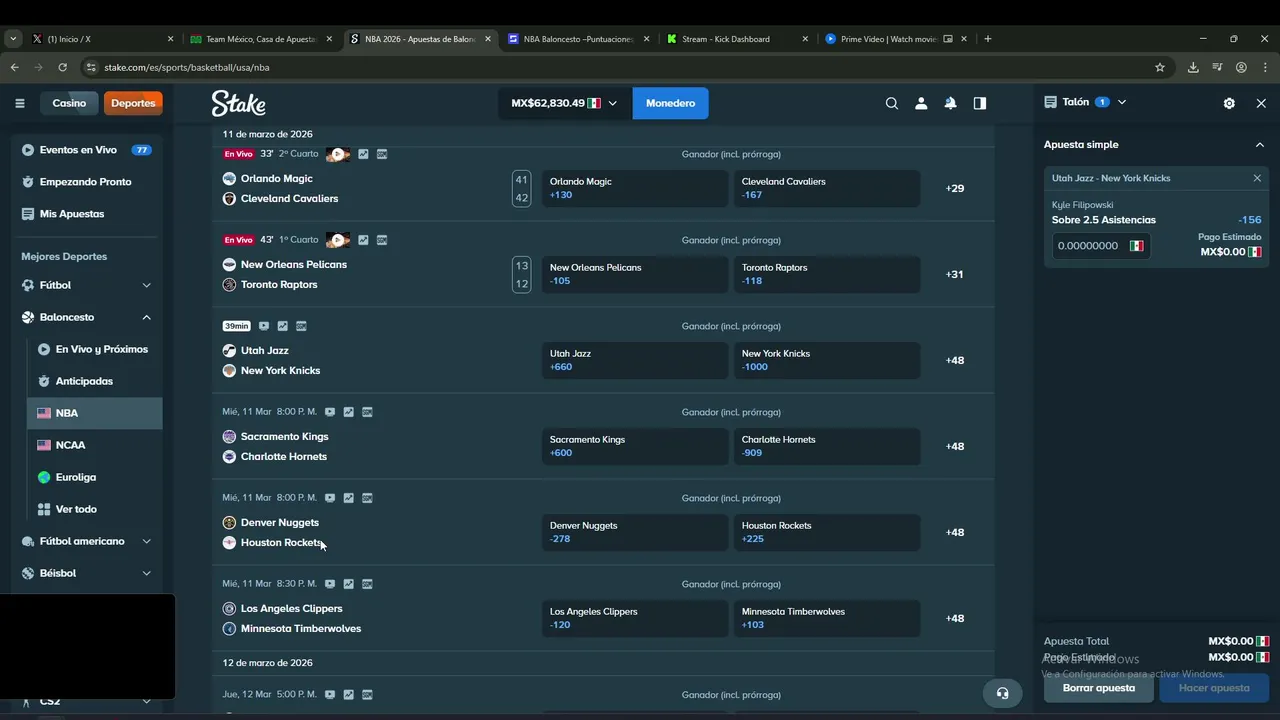Open the balance currency dropdown
Screen dimensions: 1280x720
tap(565, 103)
